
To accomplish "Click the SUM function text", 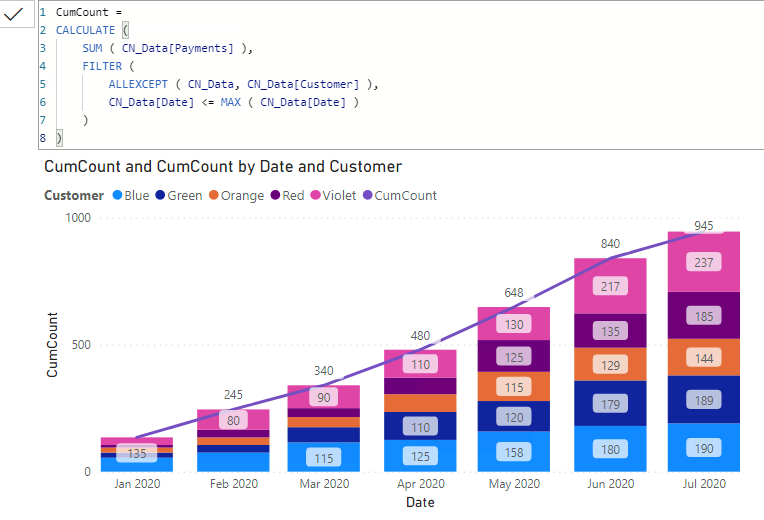I will tap(92, 48).
